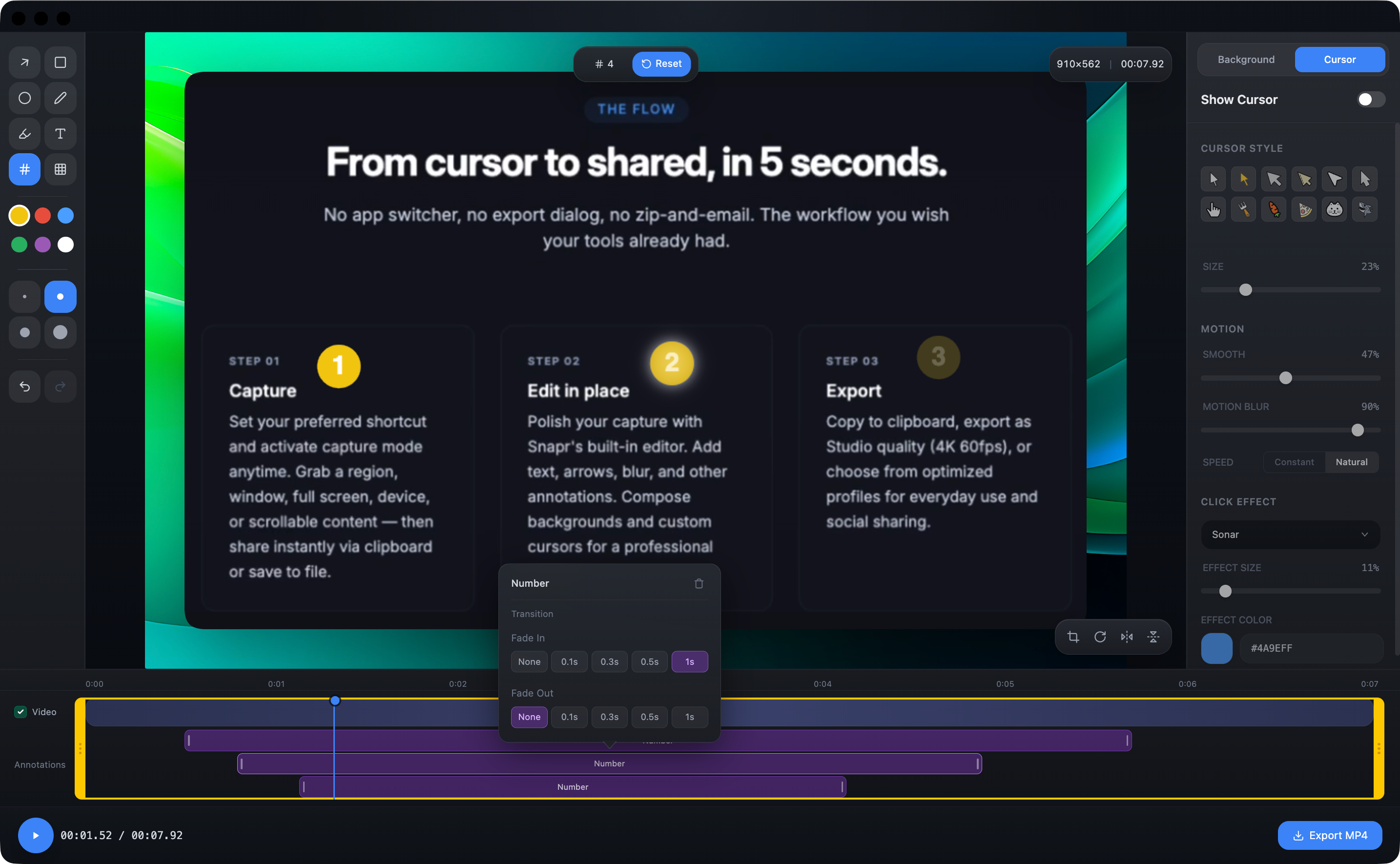The image size is (1400, 864).
Task: Click the Effect Size slider handle
Action: pos(1225,591)
